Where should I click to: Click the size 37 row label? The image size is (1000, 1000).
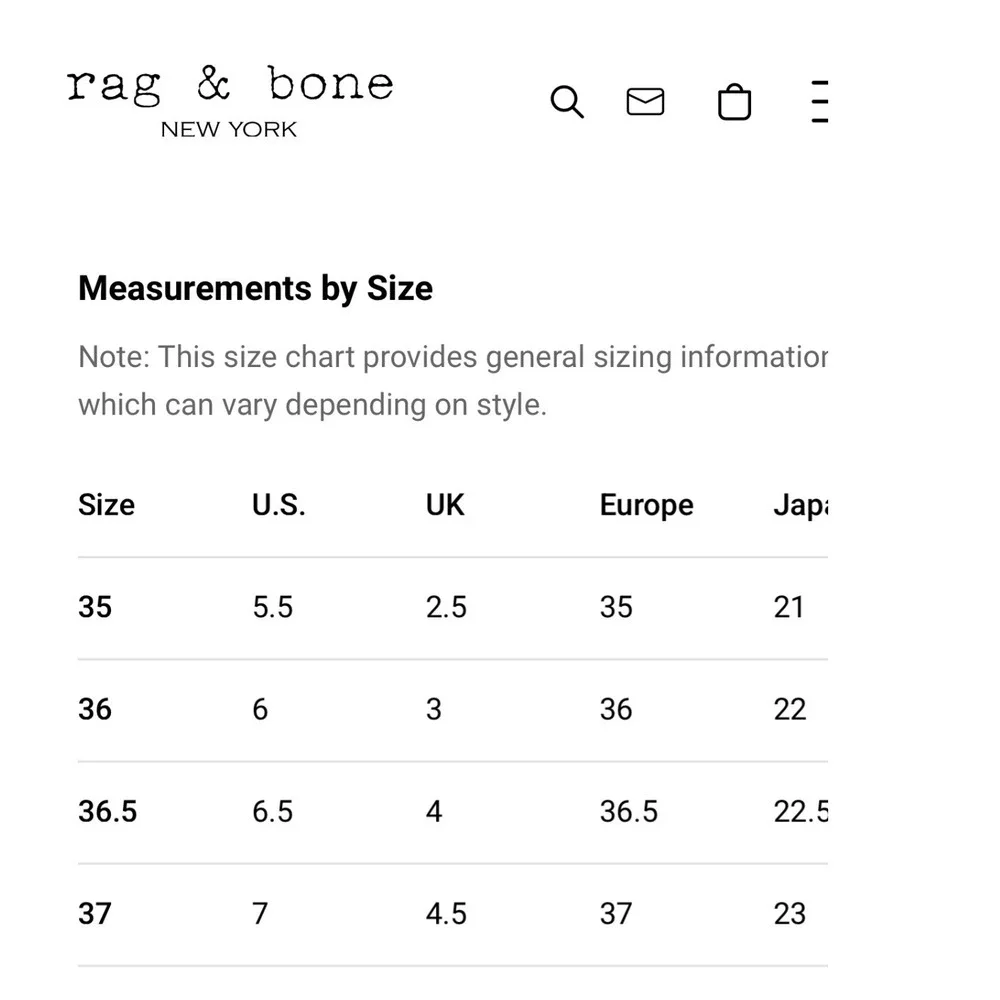pyautogui.click(x=95, y=914)
